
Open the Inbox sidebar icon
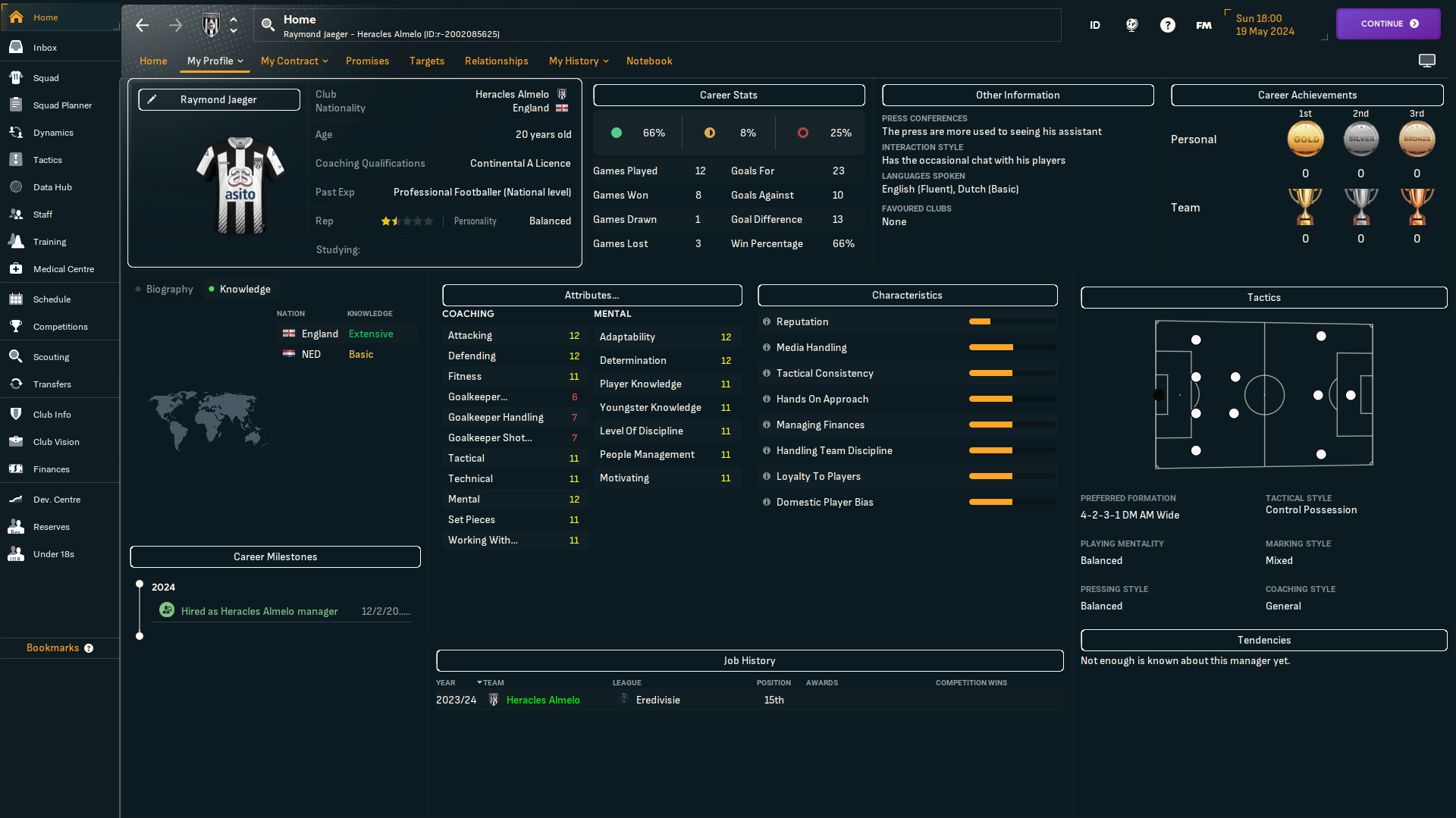16,47
